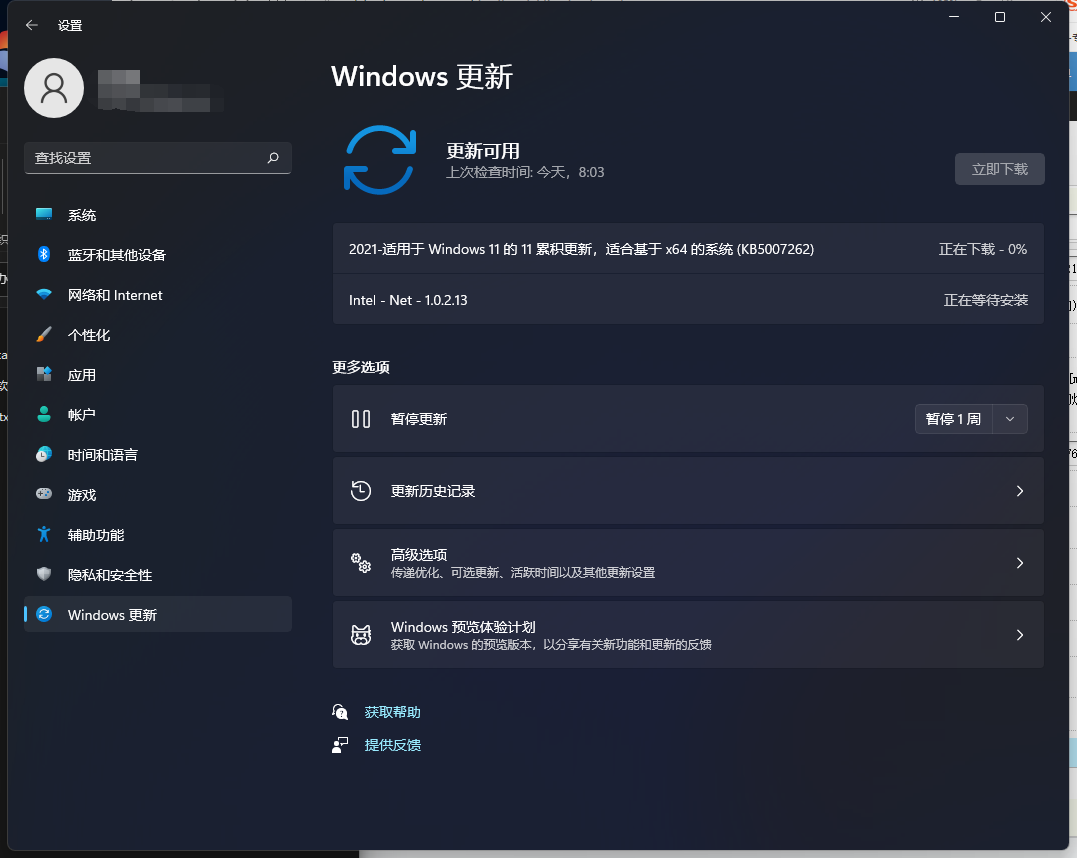Click the 获取帮助 chat bubble icon
1077x858 pixels.
click(x=340, y=712)
